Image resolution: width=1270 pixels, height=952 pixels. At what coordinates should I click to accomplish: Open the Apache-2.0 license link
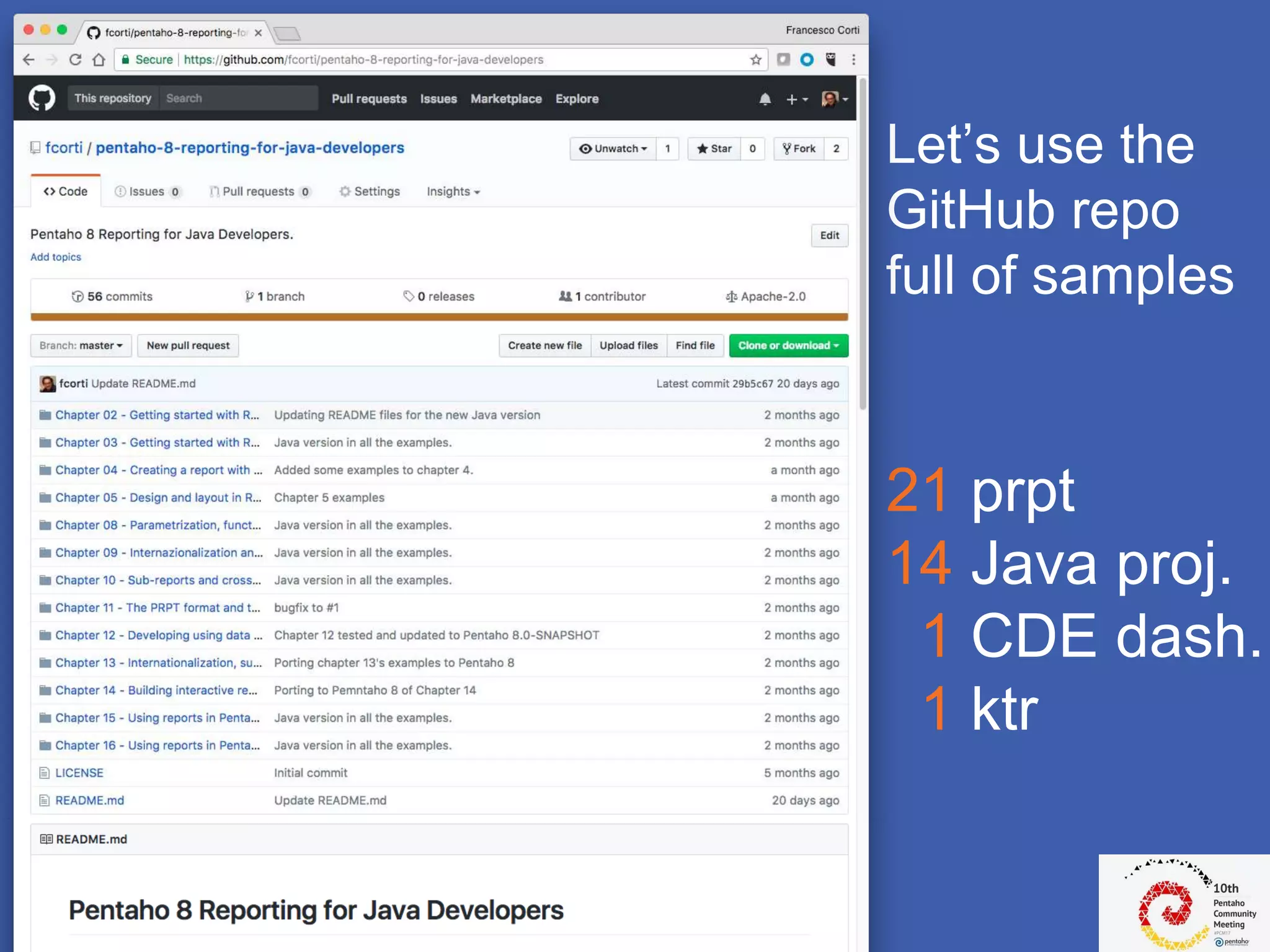(x=766, y=296)
